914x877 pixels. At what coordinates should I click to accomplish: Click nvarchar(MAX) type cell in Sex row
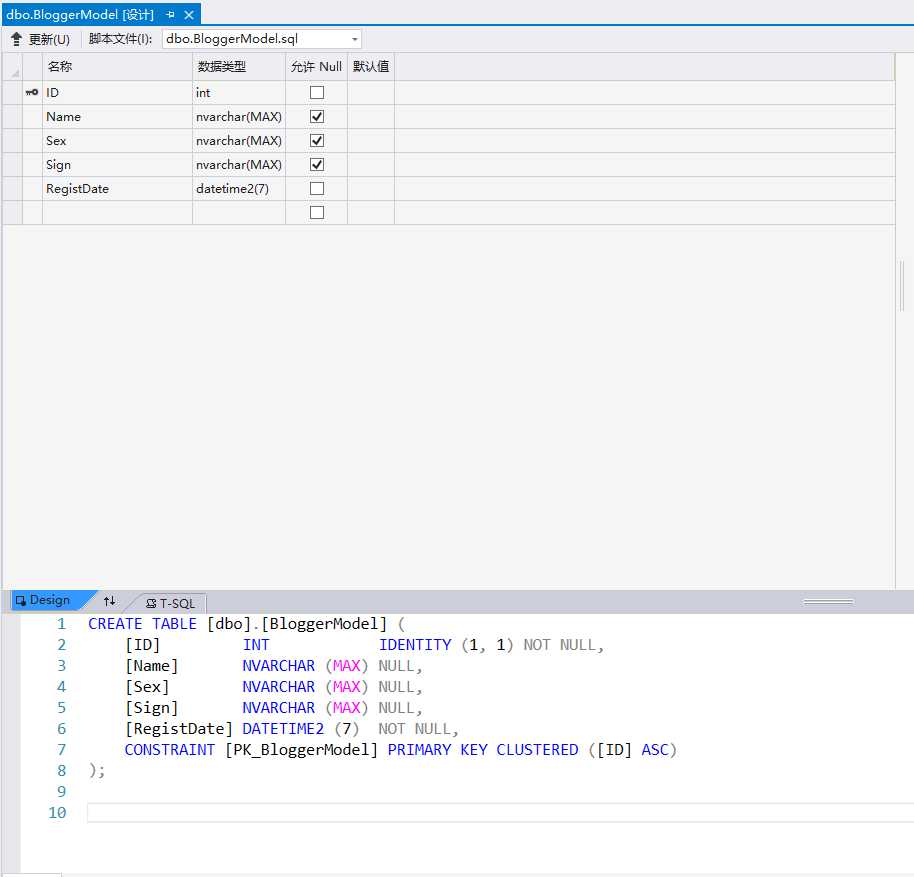(x=239, y=140)
